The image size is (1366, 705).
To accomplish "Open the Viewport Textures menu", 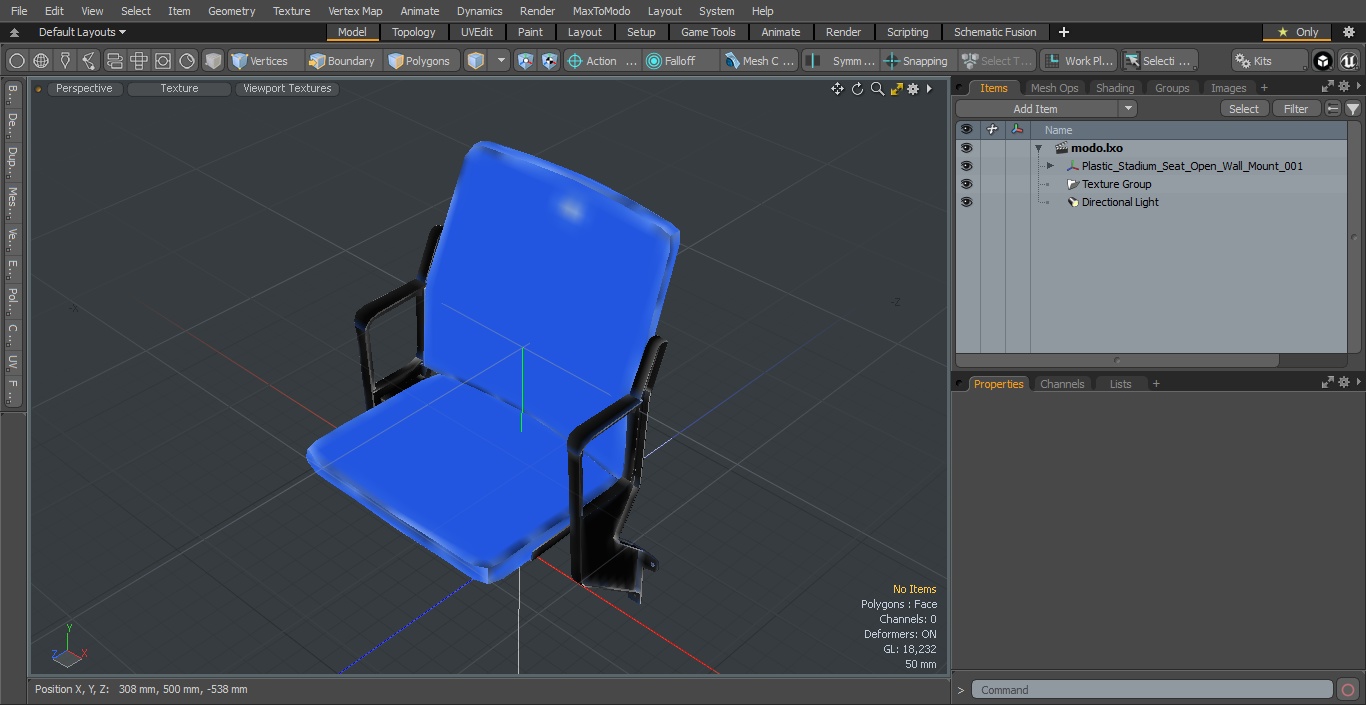I will point(287,88).
